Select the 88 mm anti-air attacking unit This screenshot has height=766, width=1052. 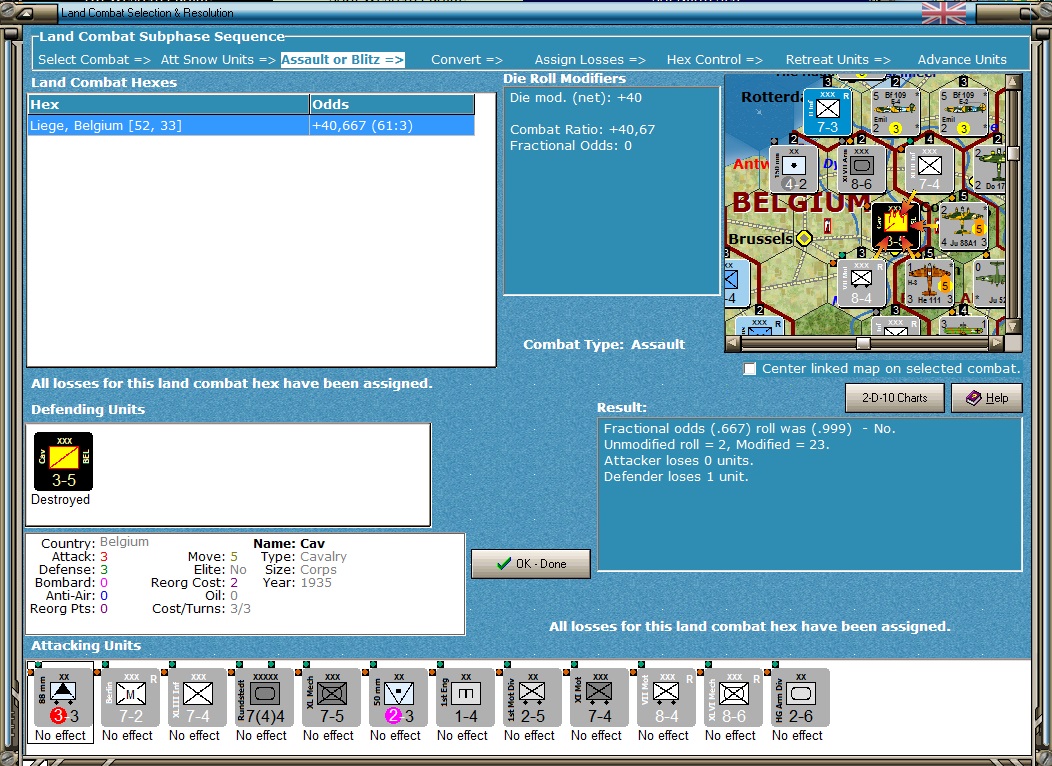point(63,698)
